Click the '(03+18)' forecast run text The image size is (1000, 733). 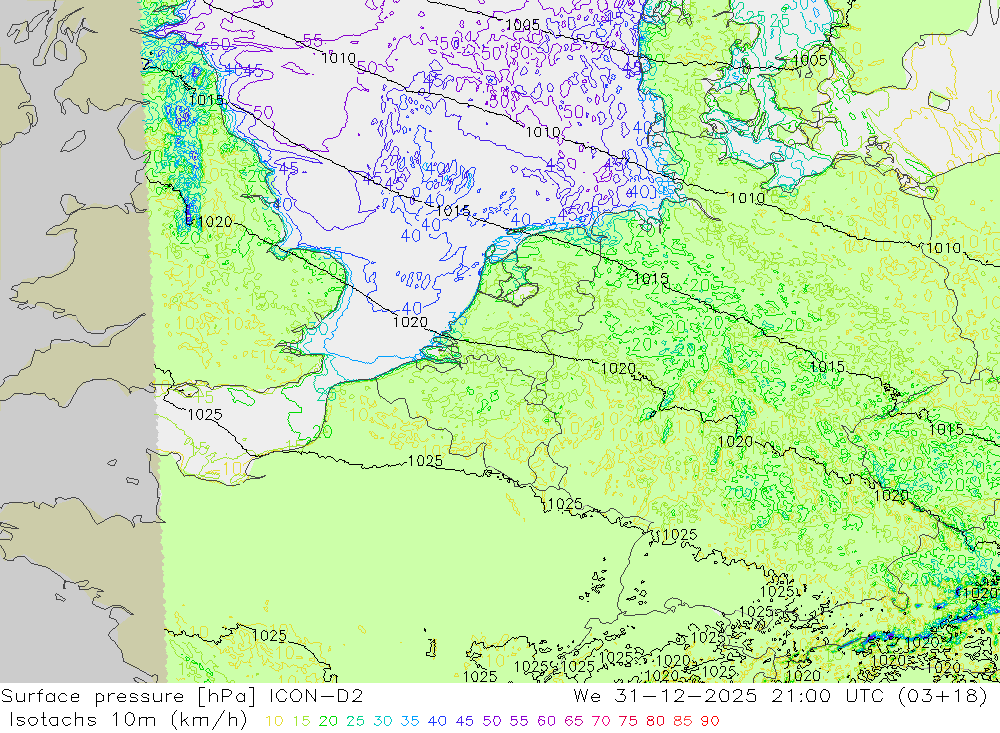943,696
